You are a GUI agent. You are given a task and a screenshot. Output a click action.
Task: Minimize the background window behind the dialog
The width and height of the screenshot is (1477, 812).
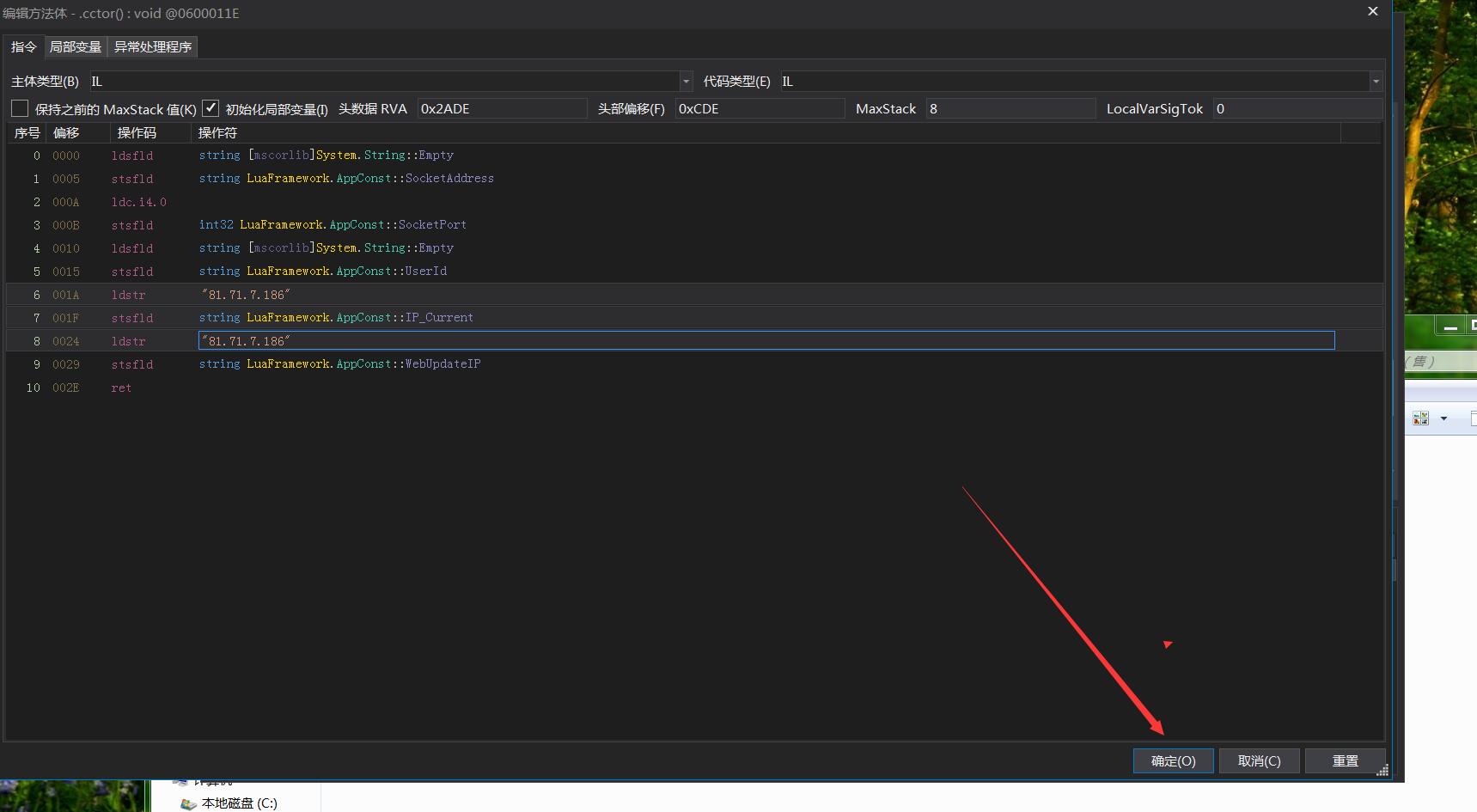click(1450, 327)
